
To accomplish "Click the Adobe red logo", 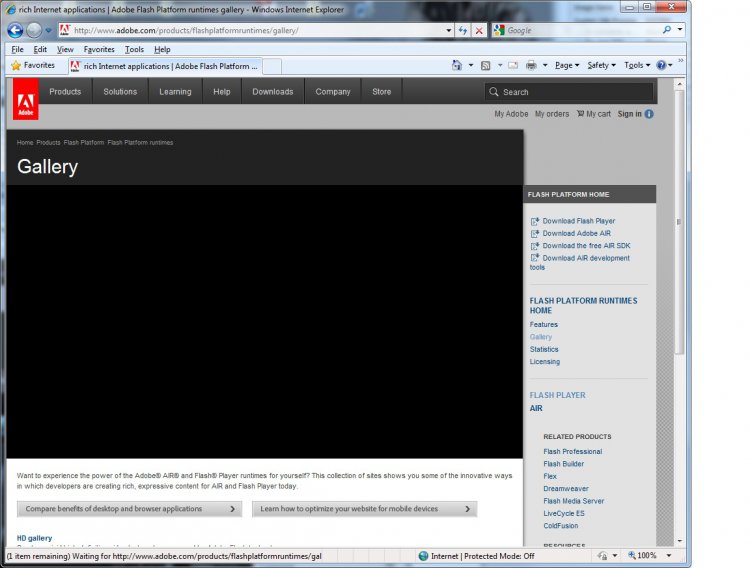I will coord(26,99).
